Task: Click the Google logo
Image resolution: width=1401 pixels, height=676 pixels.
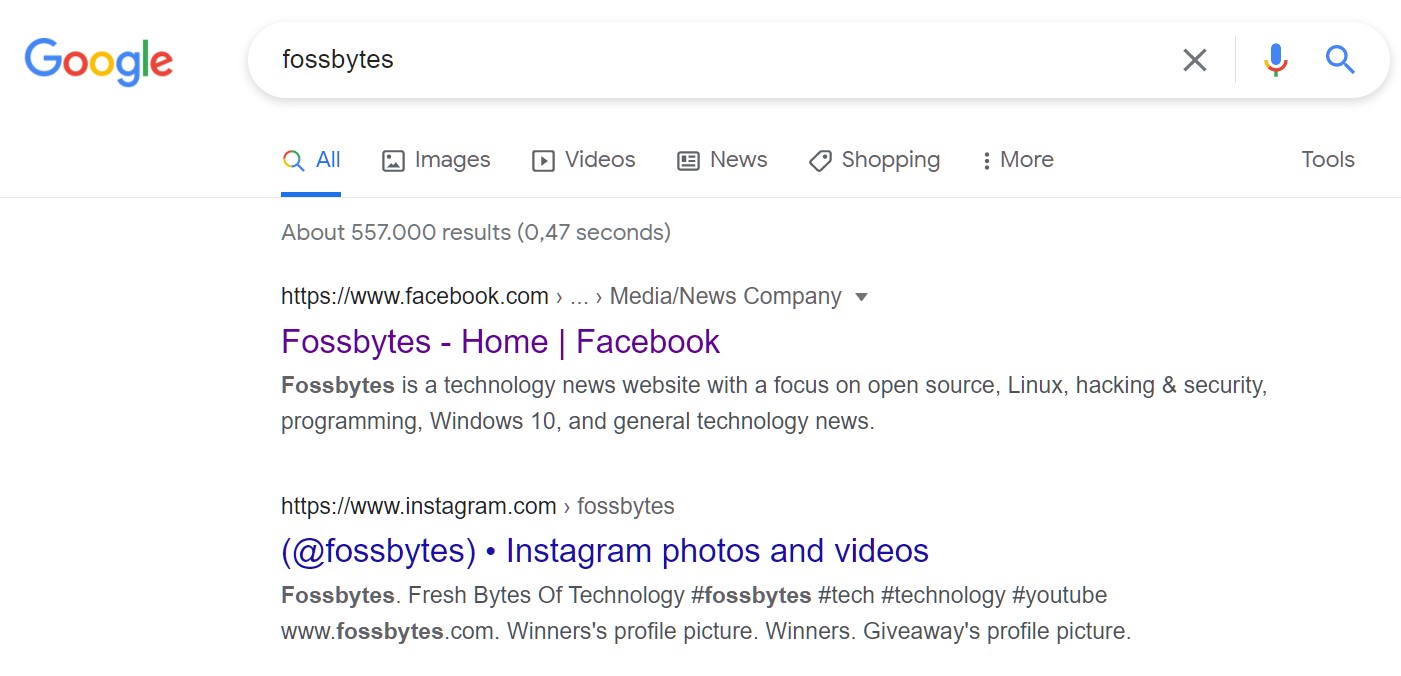Action: (98, 61)
